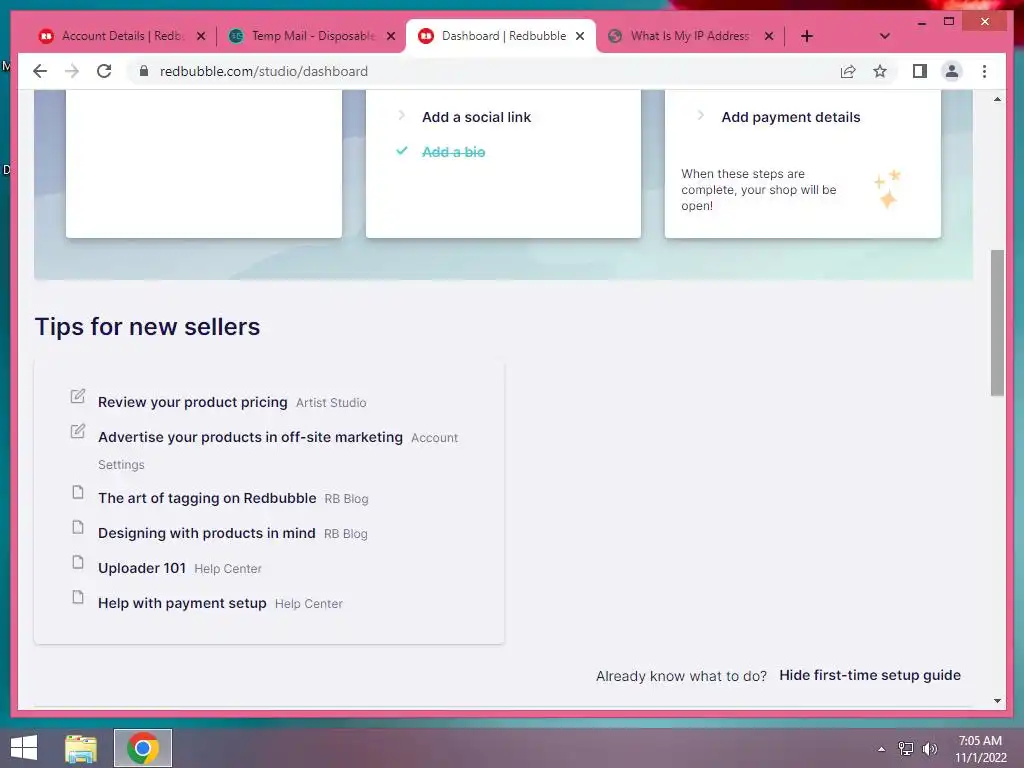This screenshot has height=768, width=1024.
Task: Close the Dashboard Redbubble tab
Action: [579, 36]
